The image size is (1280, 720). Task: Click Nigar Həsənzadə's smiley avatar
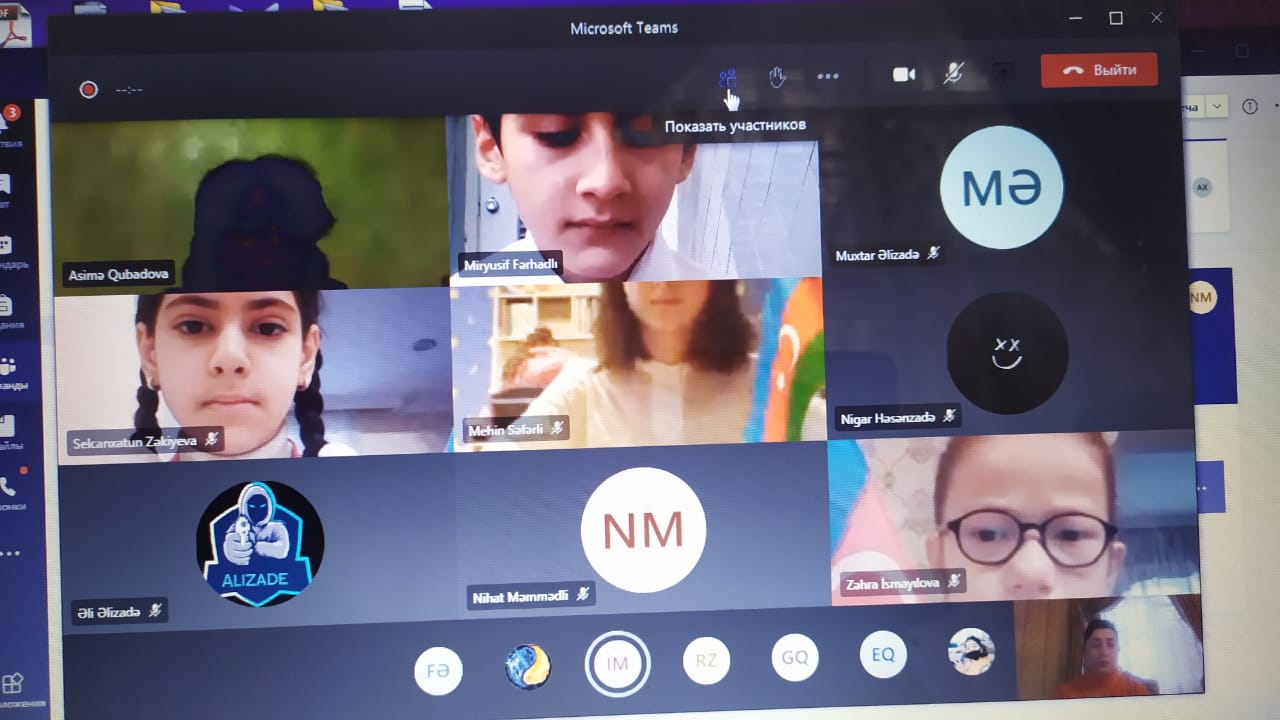1007,353
